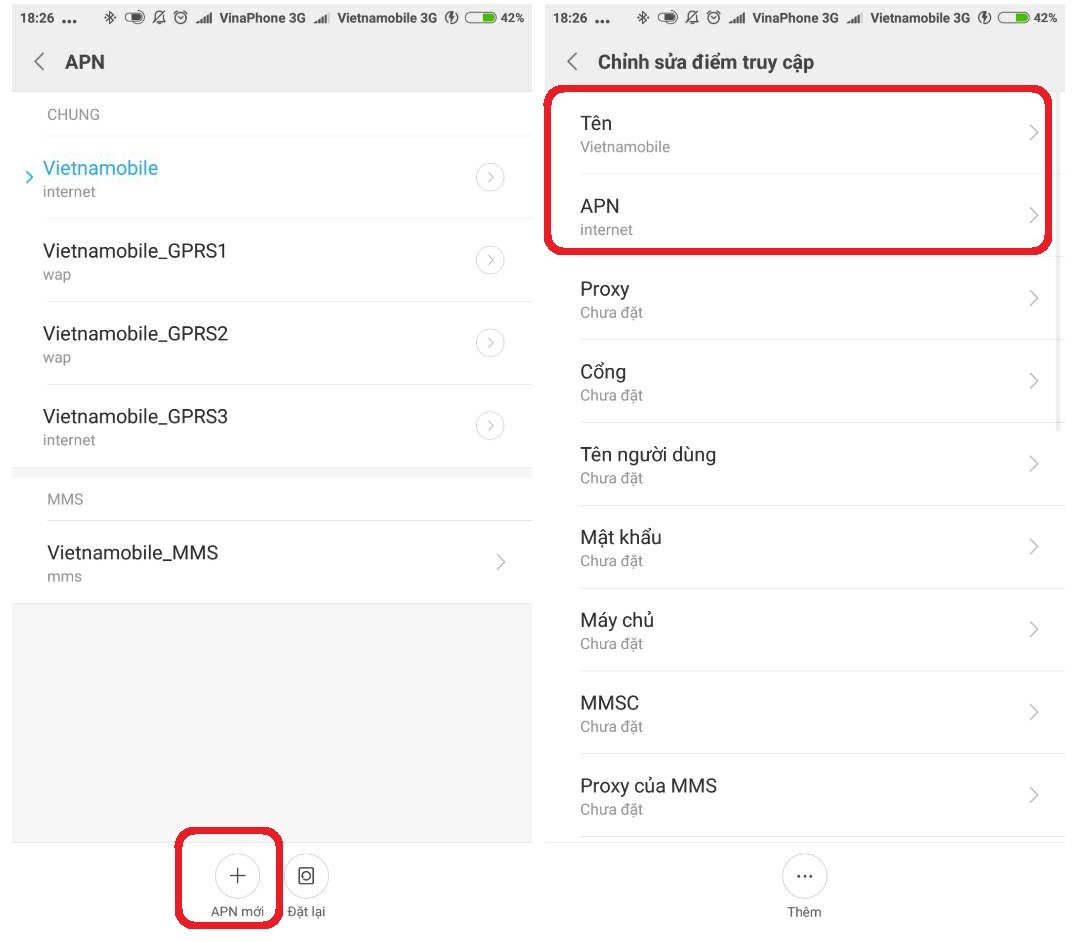This screenshot has height=942, width=1080.
Task: Tap the battery icon on right status bar
Action: pos(1014,18)
